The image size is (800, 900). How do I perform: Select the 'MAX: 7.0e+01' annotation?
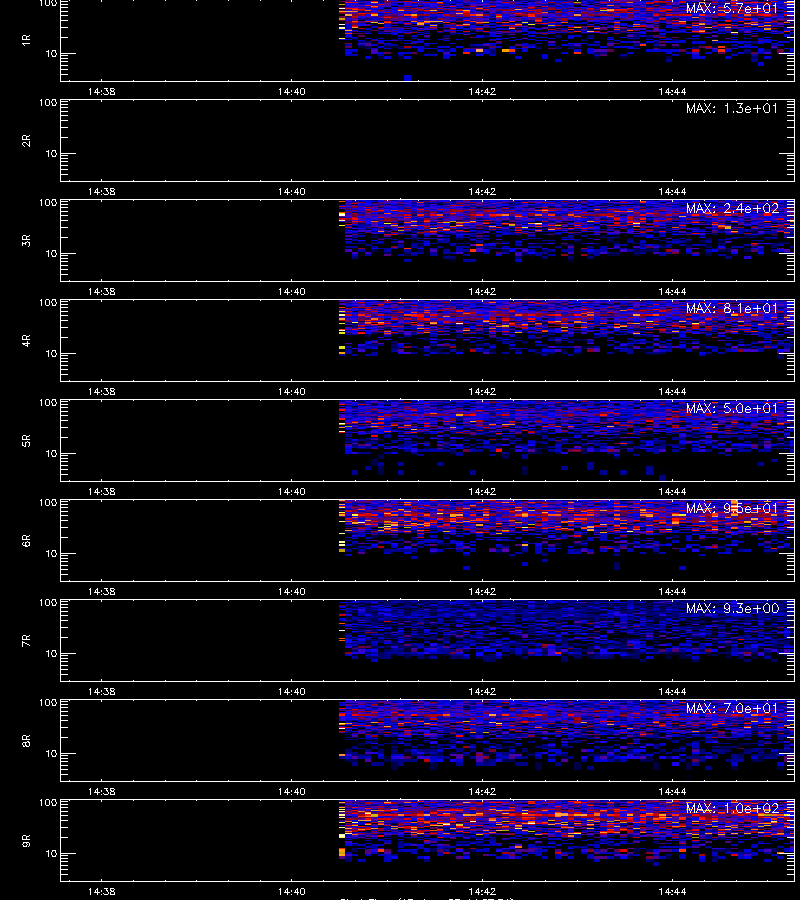pos(732,708)
